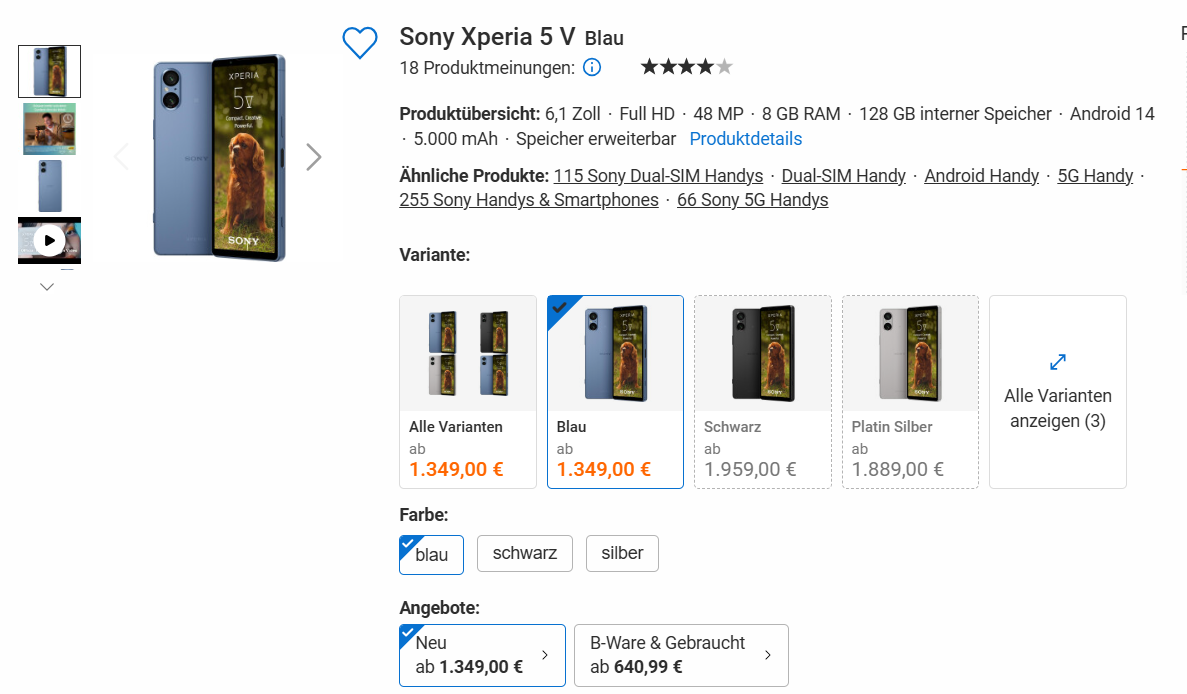Pick the silber color option
This screenshot has height=694, width=1187.
[x=622, y=553]
